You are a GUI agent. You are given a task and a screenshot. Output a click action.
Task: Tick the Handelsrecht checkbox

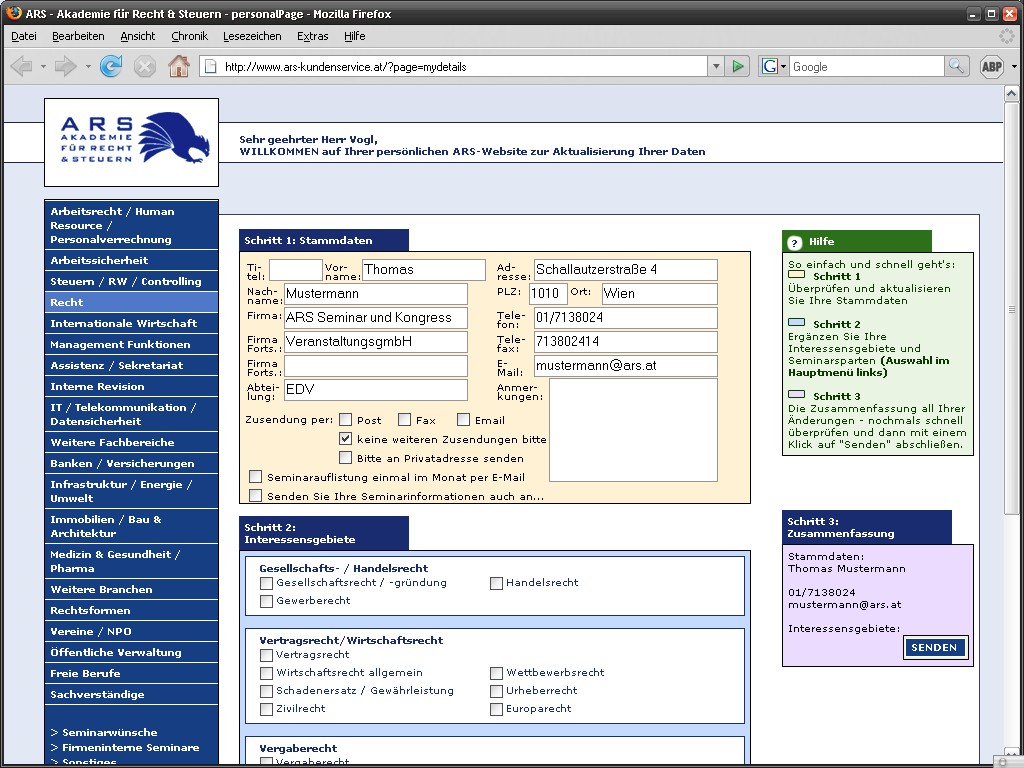[496, 583]
